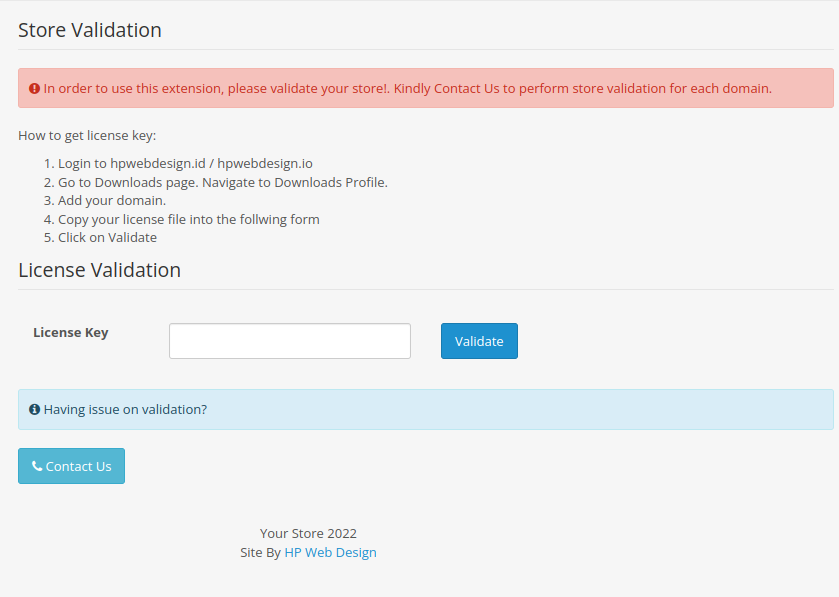Select the red store validation warning text

coord(407,89)
